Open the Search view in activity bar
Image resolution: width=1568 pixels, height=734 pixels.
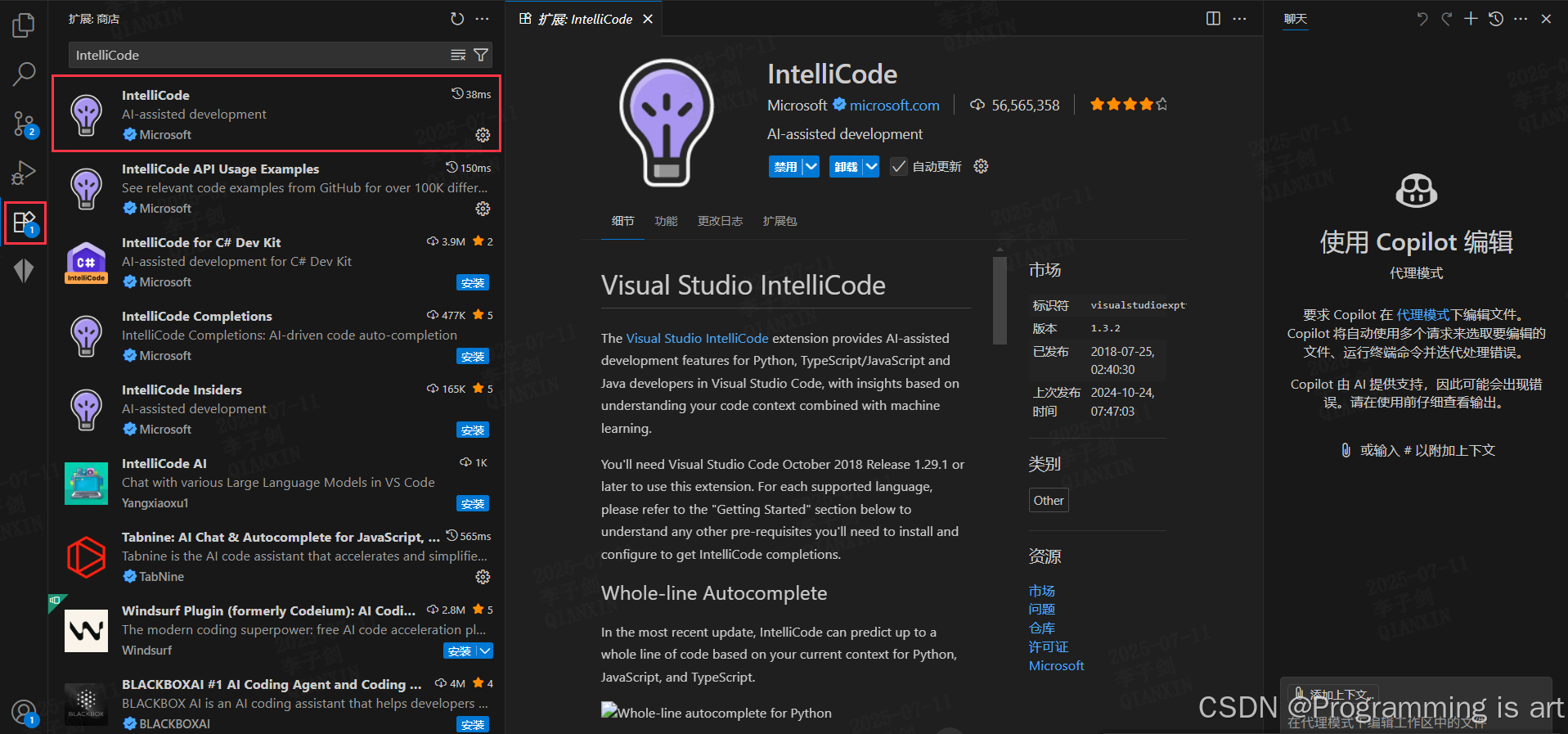click(x=24, y=74)
